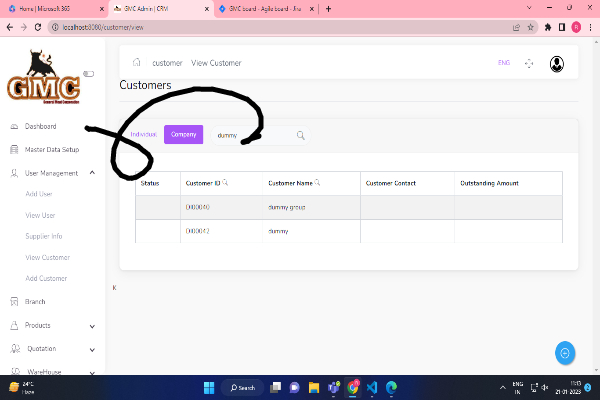600x400 pixels.
Task: Open the blue floating chat button
Action: pyautogui.click(x=565, y=352)
